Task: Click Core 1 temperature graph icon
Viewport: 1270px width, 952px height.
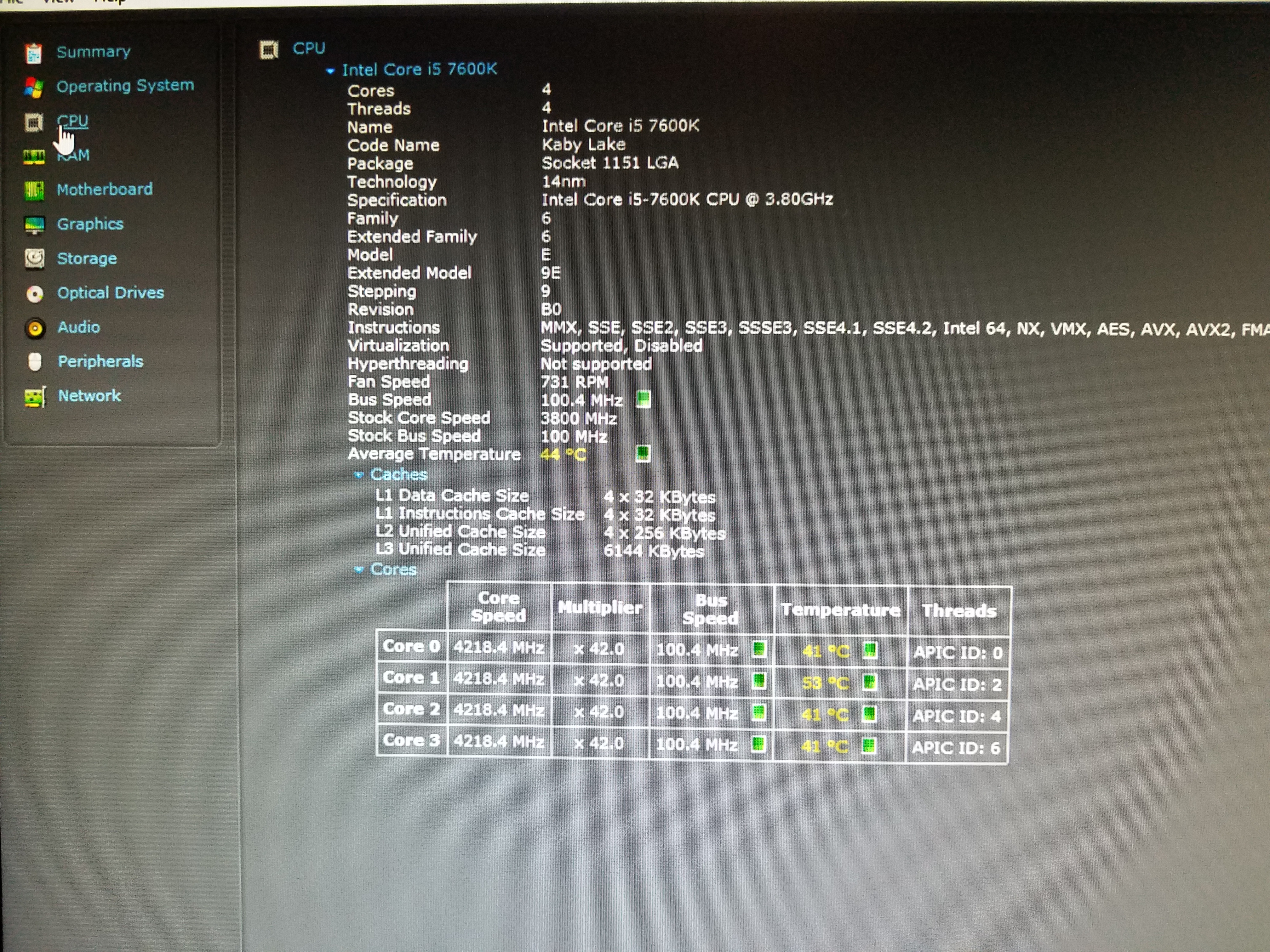Action: (870, 682)
